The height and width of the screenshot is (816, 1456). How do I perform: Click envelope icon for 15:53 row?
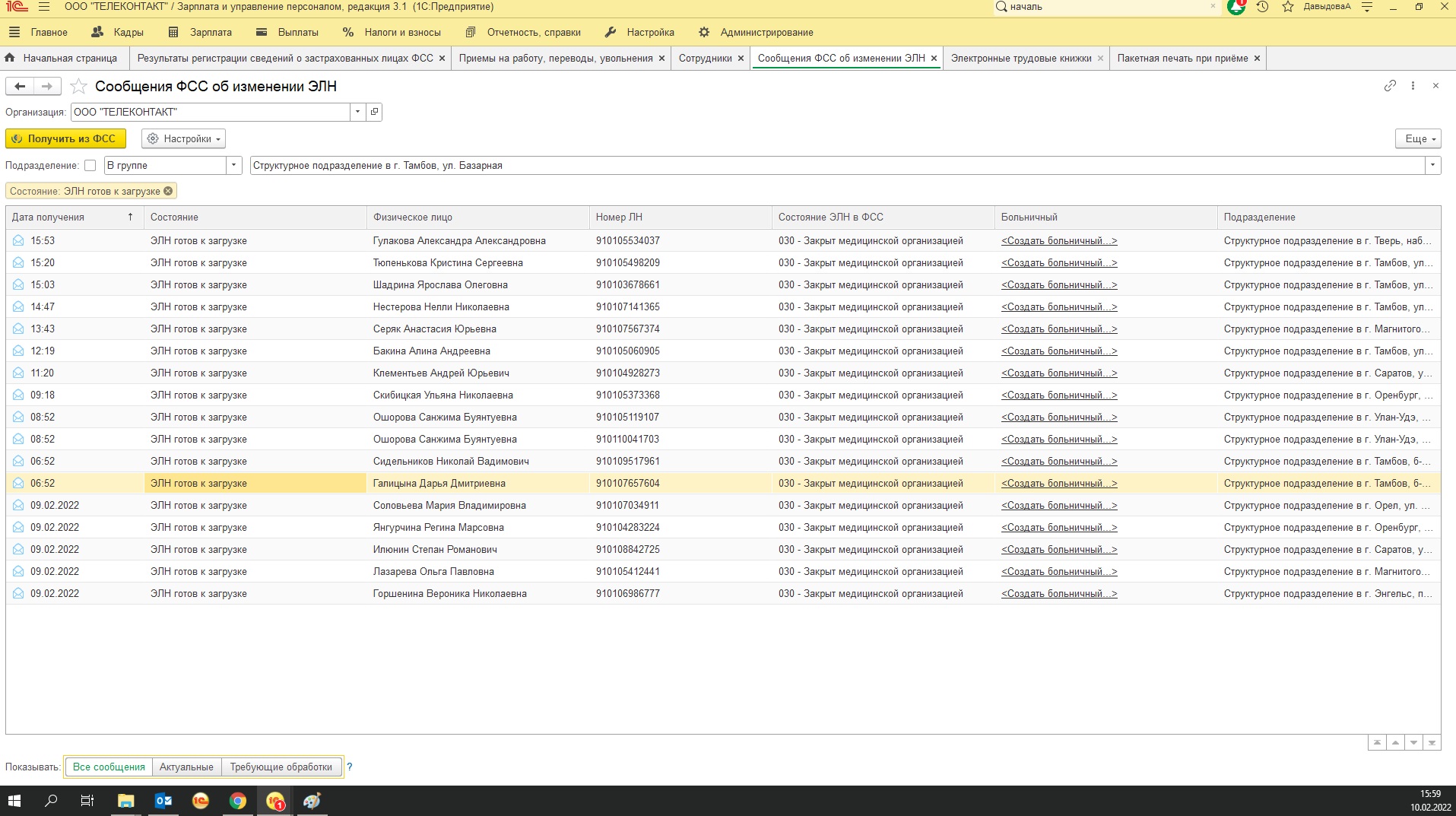18,240
